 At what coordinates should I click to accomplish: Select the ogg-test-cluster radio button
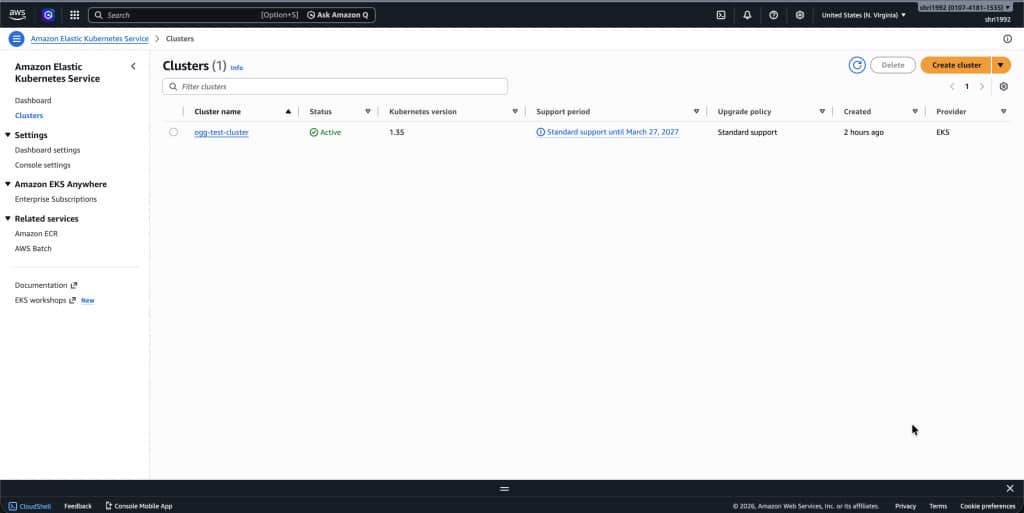(x=173, y=132)
